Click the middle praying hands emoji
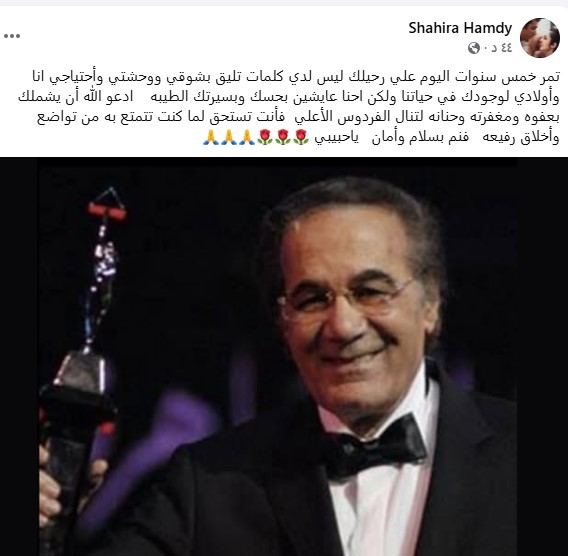The height and width of the screenshot is (556, 568). pyautogui.click(x=229, y=138)
